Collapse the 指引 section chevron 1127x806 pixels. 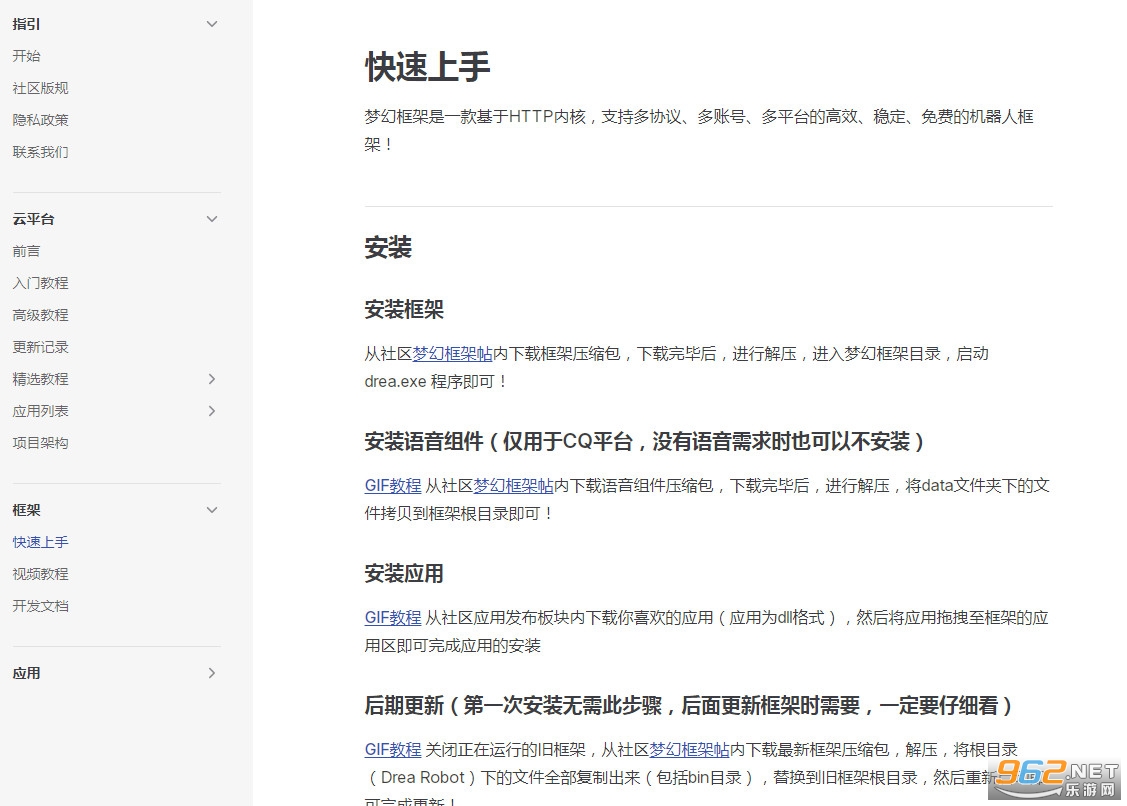tap(211, 24)
